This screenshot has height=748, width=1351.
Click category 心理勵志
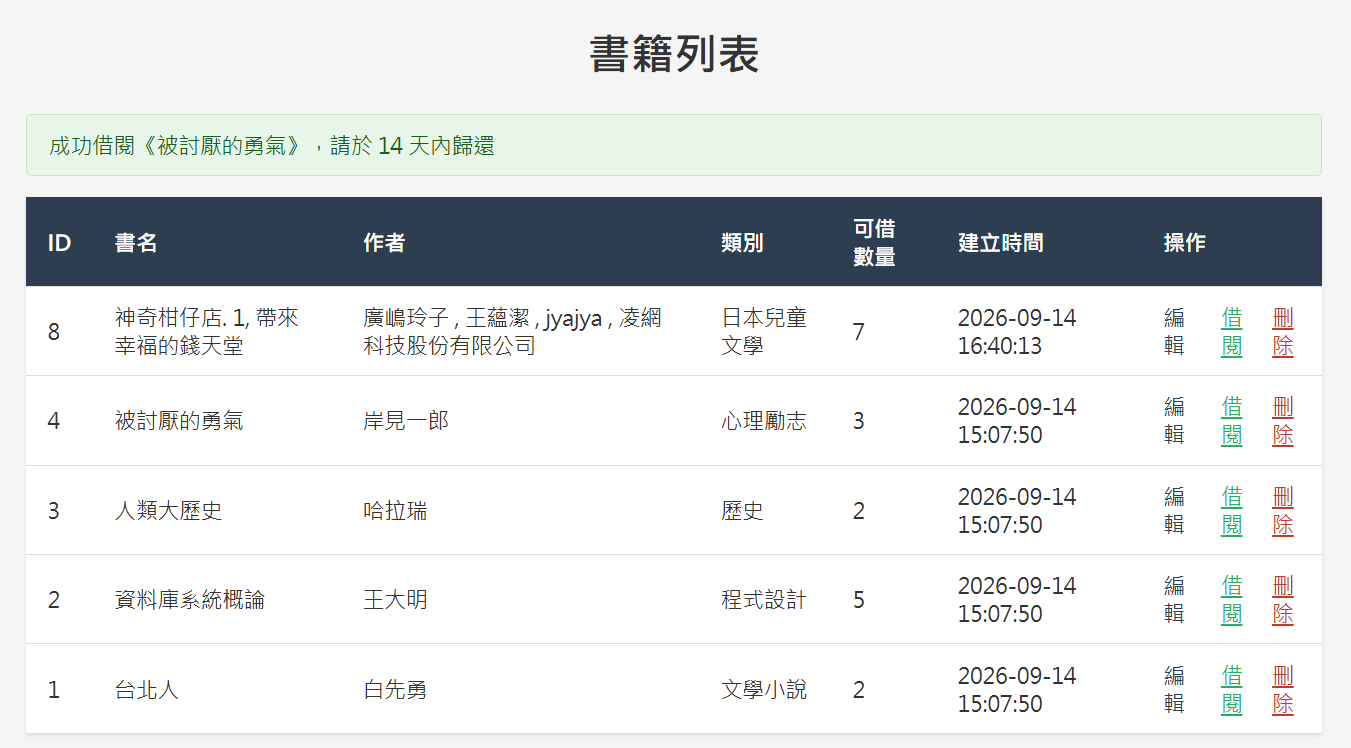(764, 421)
